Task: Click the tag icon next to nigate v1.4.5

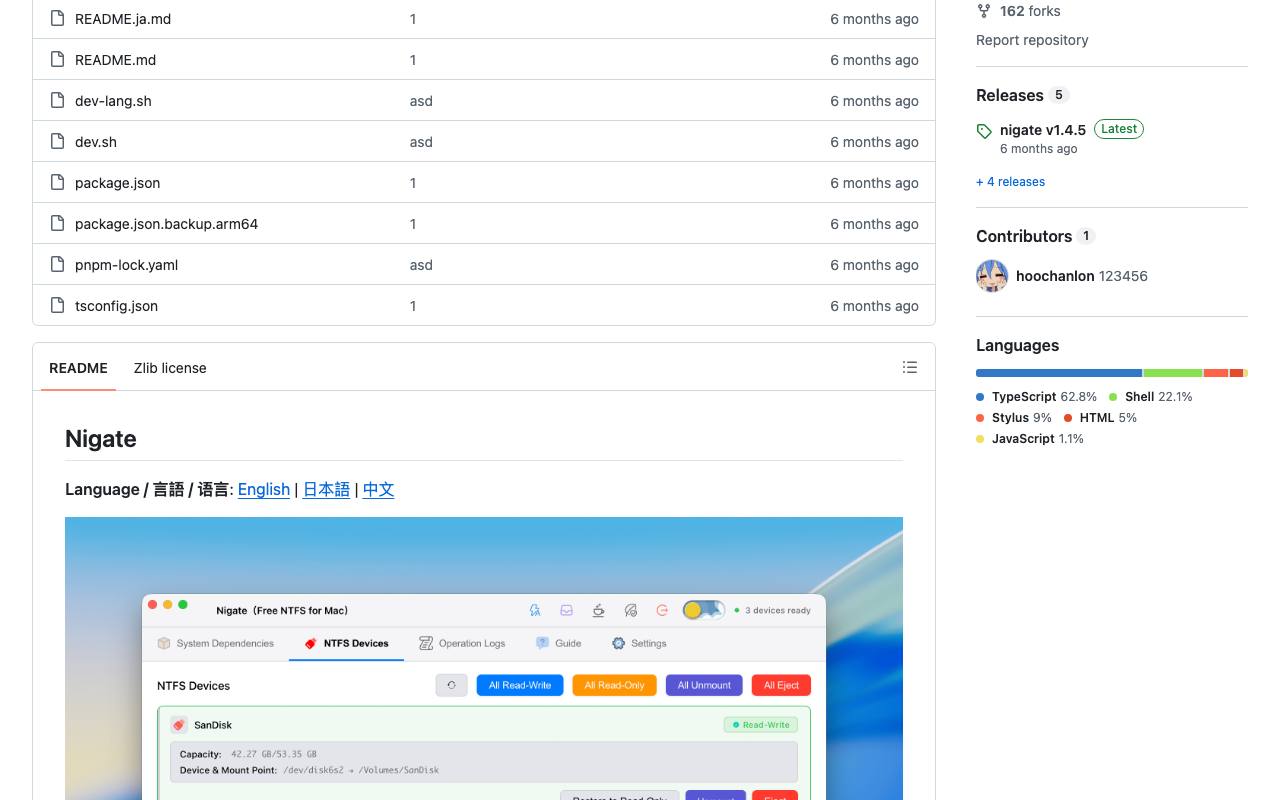Action: pos(984,131)
